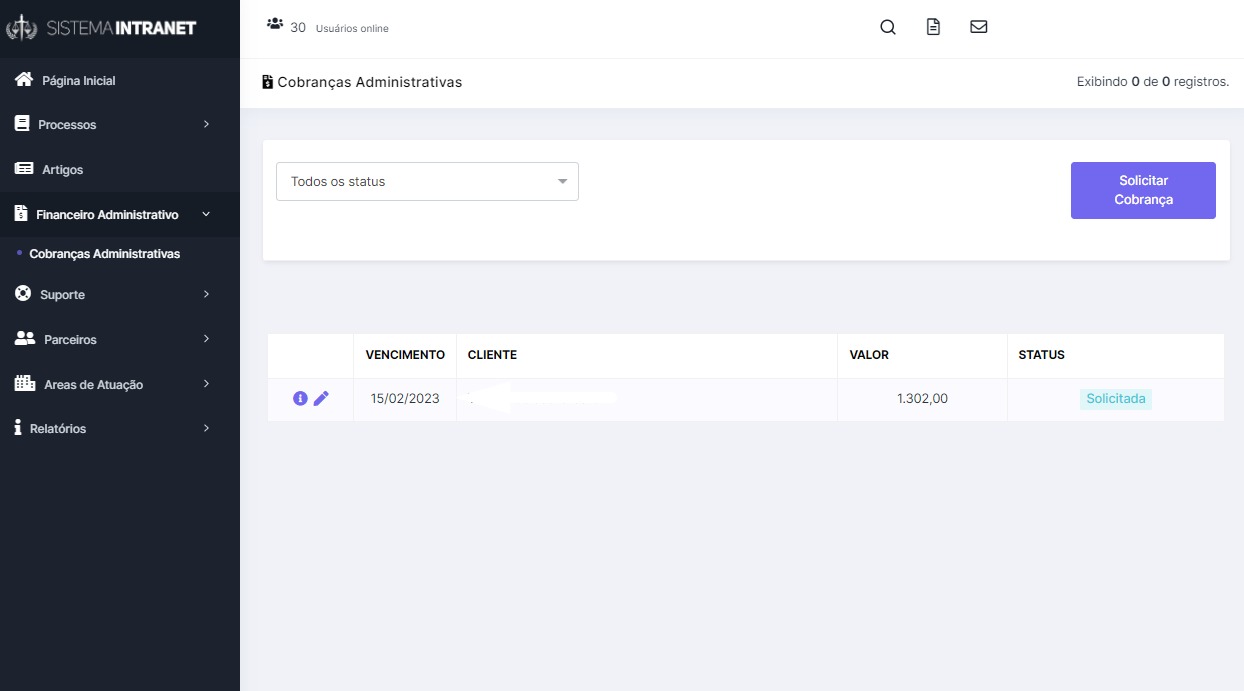Click the Solicitada status badge

pyautogui.click(x=1115, y=399)
